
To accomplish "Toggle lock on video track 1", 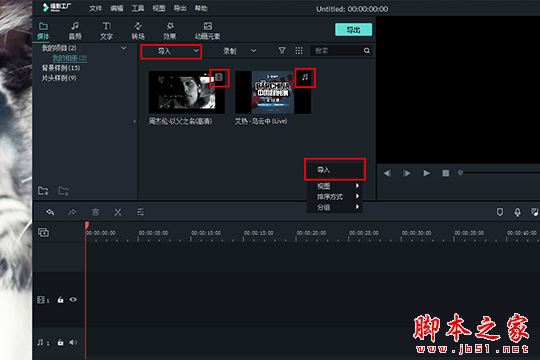I will click(x=60, y=300).
